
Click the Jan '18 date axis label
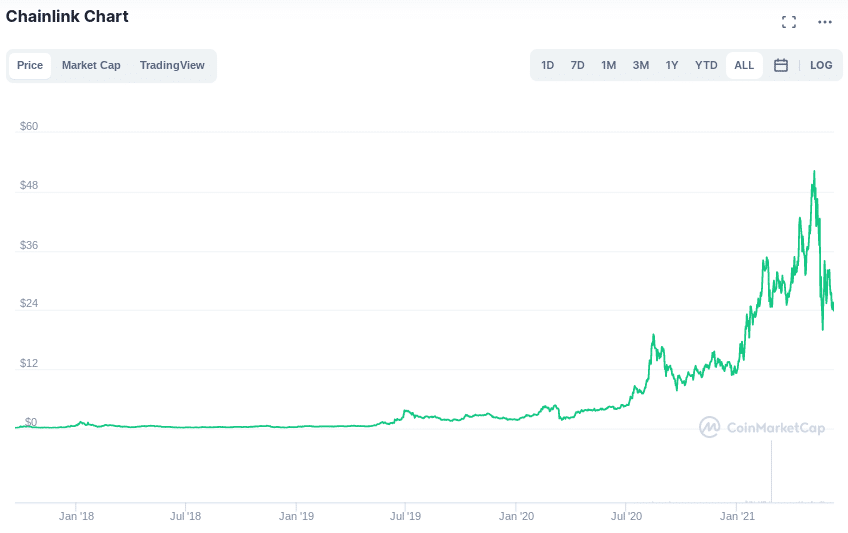coord(76,516)
